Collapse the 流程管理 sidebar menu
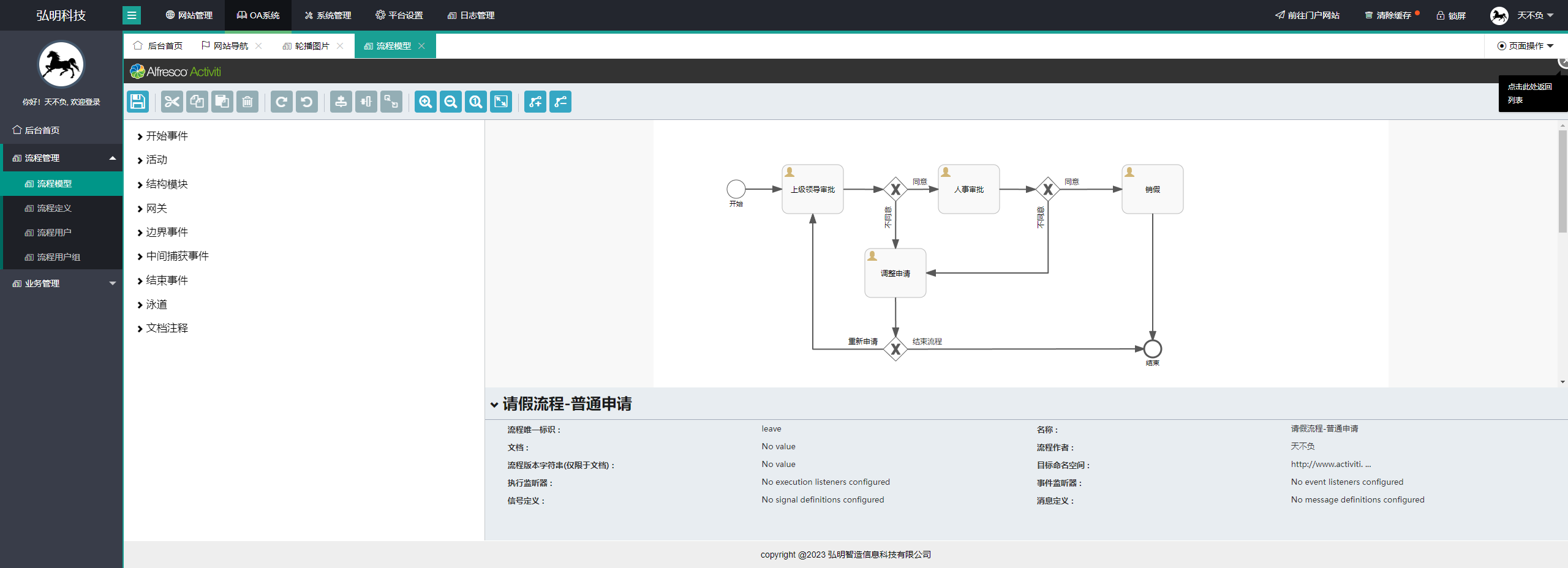 coord(61,158)
